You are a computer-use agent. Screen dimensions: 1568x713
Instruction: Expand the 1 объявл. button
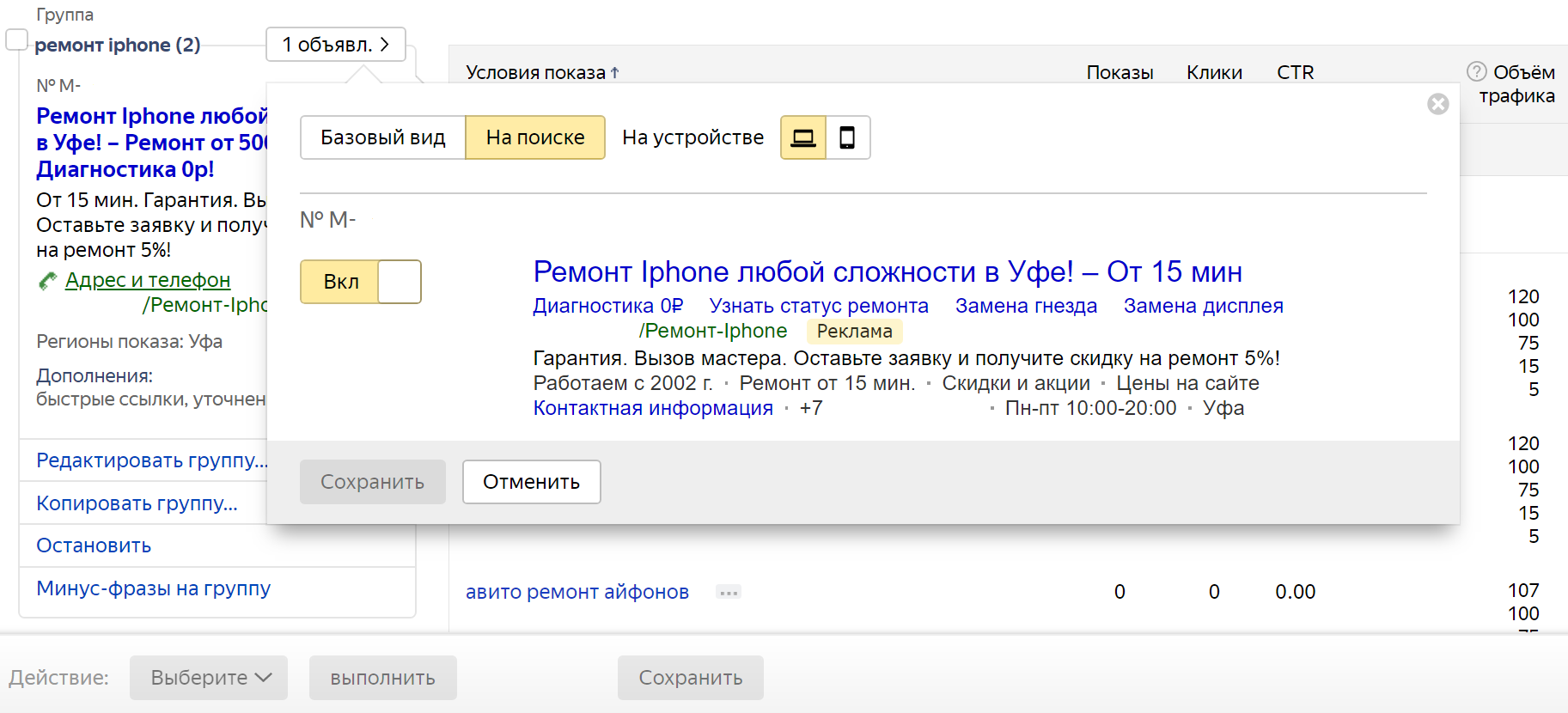(336, 45)
